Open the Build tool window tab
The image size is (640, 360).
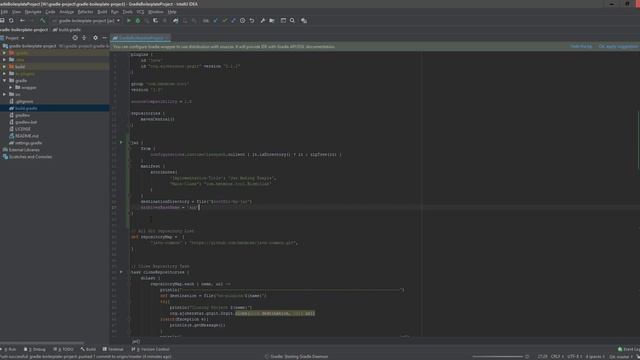click(88, 349)
